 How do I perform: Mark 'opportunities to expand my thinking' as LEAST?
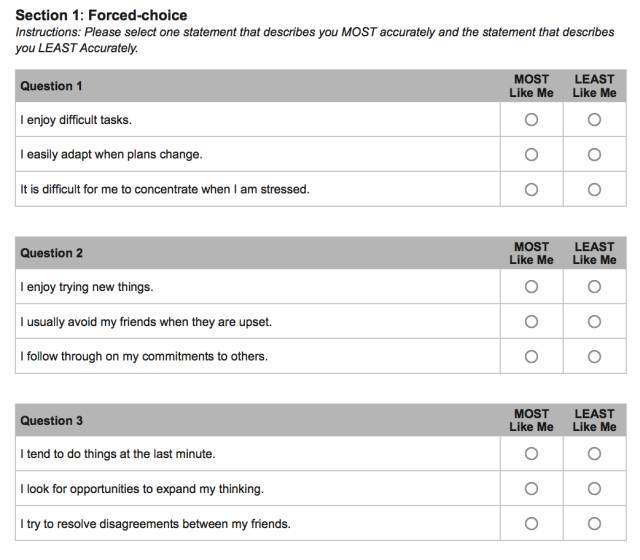pyautogui.click(x=594, y=489)
